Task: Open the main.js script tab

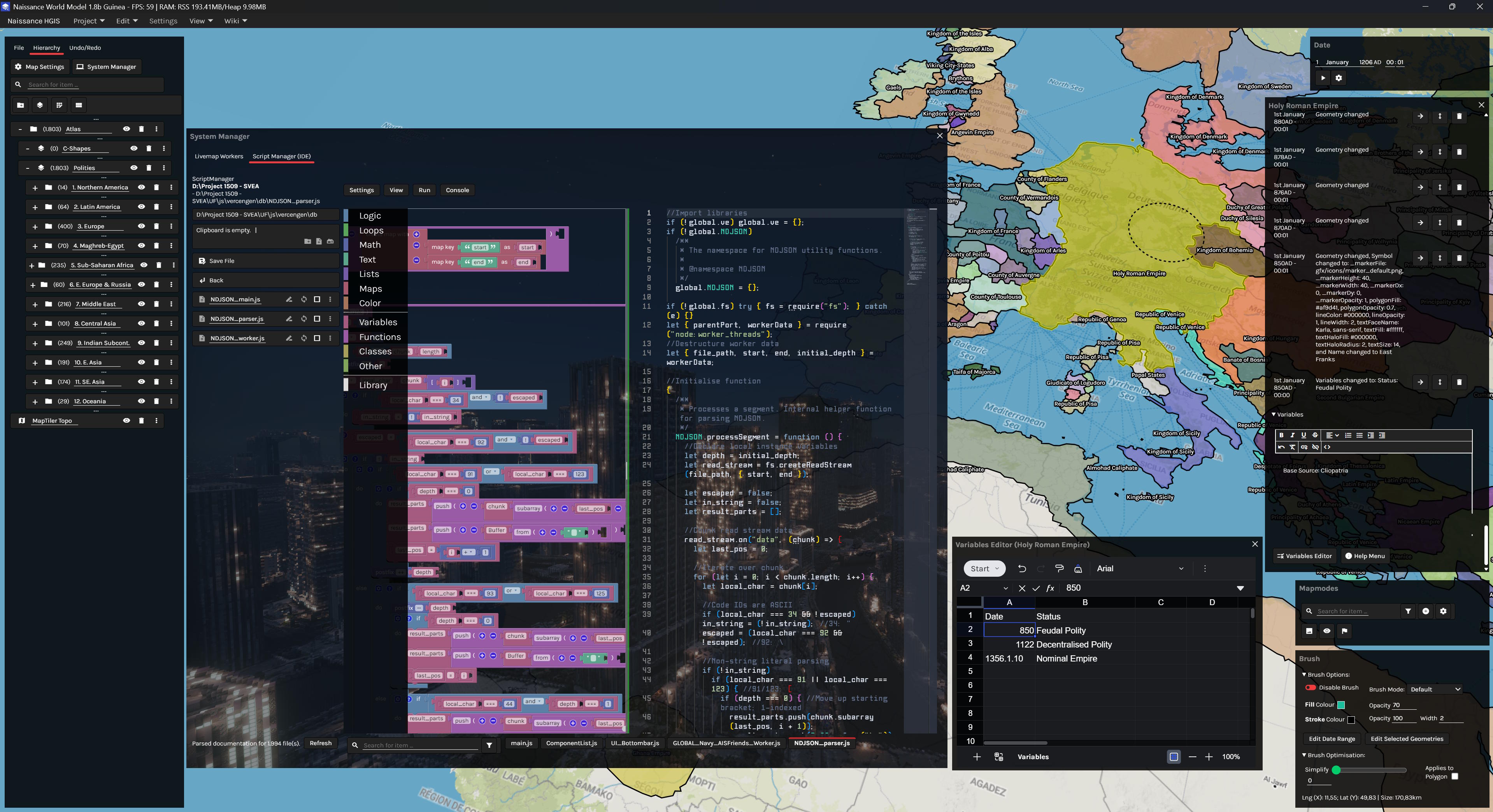Action: point(522,743)
